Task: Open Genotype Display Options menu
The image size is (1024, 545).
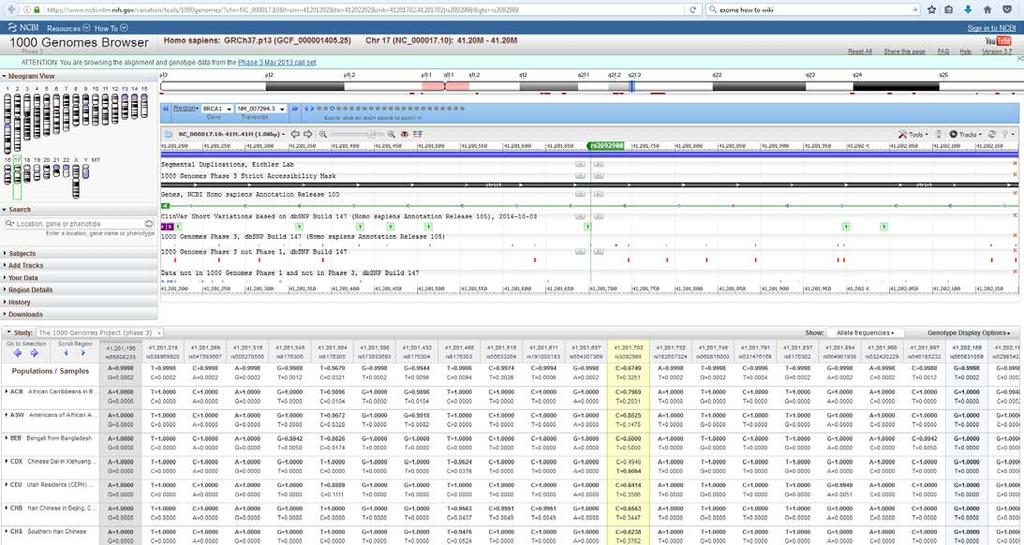Action: coord(968,333)
